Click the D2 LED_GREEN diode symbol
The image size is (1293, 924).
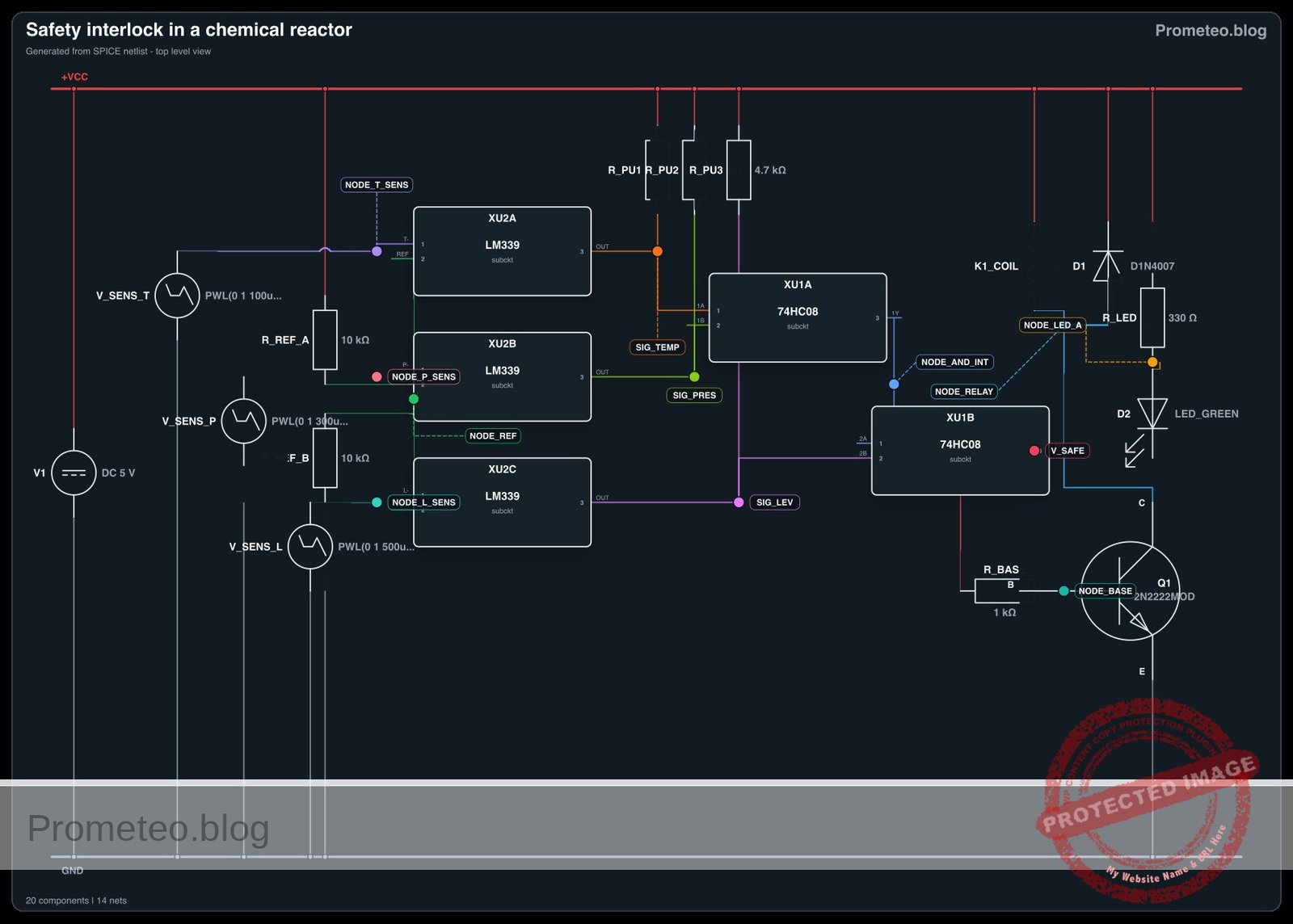click(x=1152, y=414)
